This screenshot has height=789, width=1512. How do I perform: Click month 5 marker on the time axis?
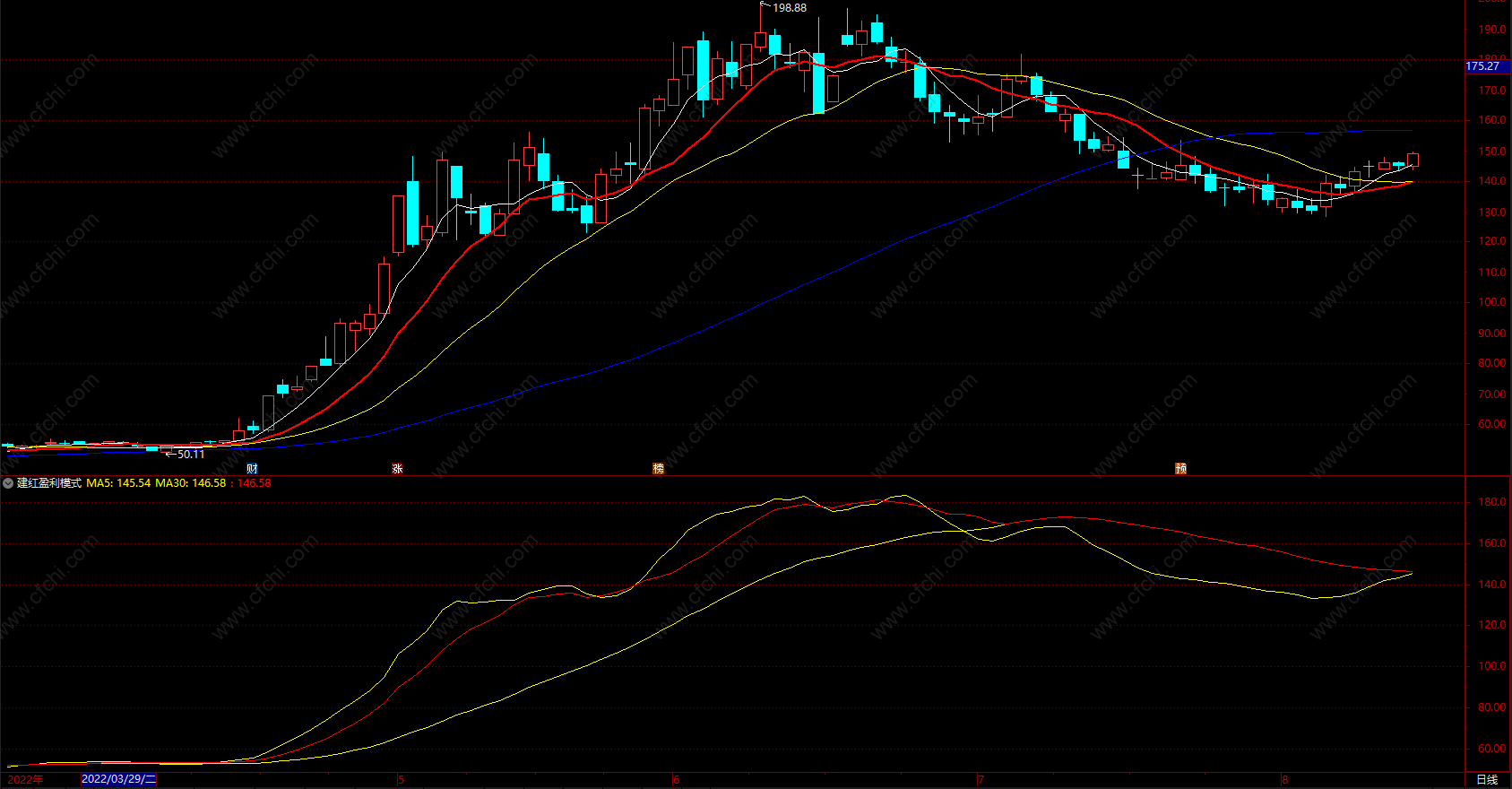(401, 780)
